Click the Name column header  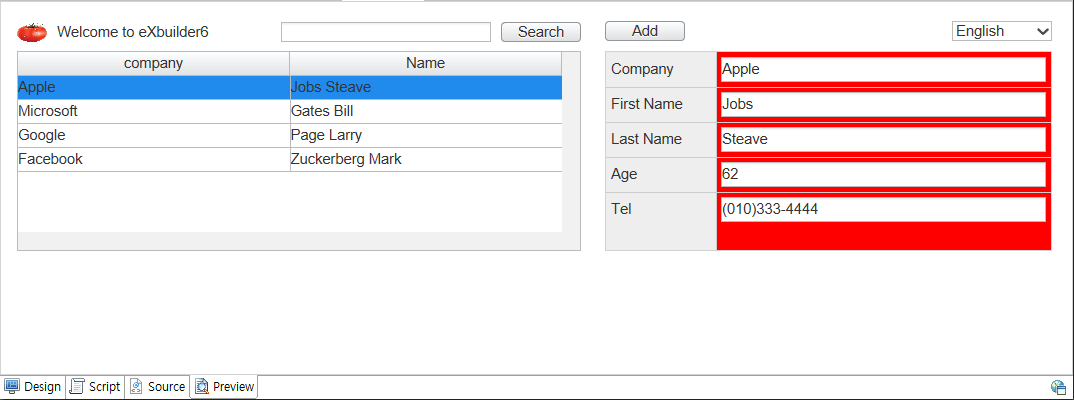coord(425,64)
